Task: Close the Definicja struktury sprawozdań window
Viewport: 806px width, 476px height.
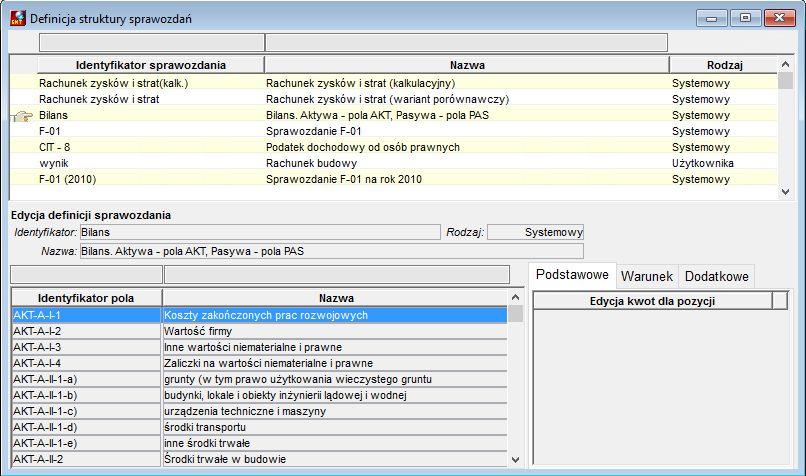Action: coord(779,18)
